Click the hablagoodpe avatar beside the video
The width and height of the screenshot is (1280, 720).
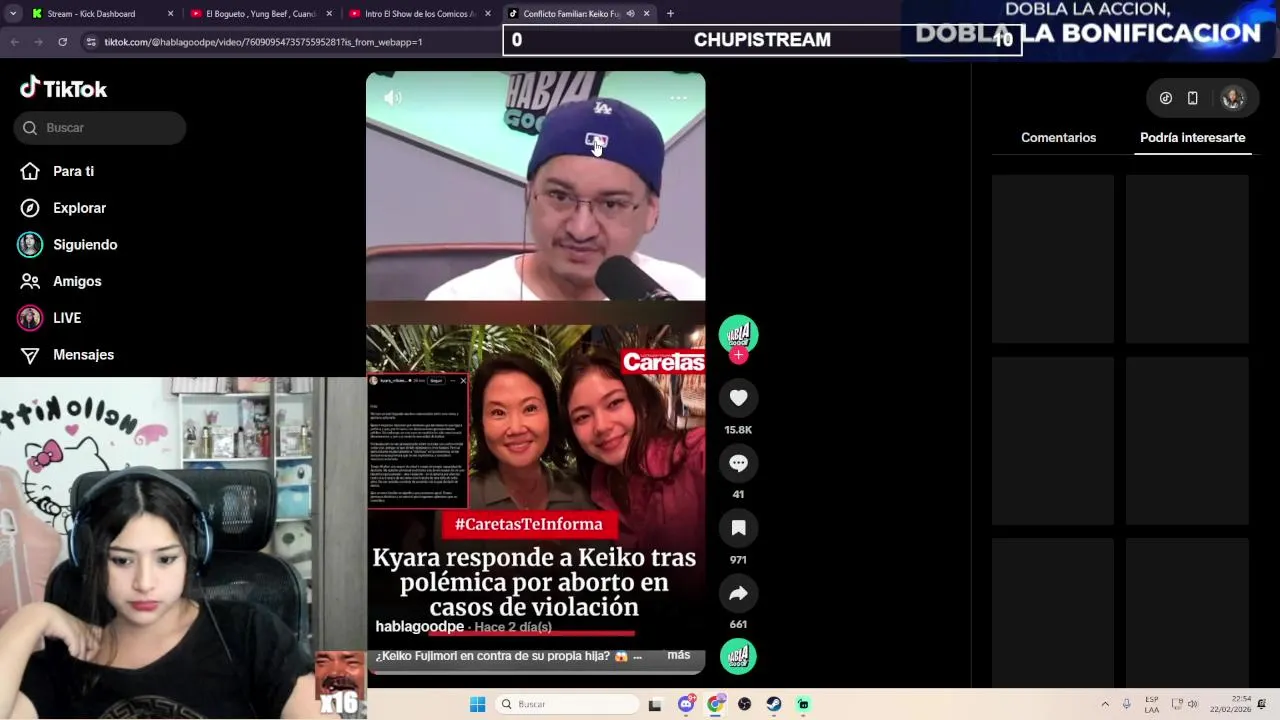click(738, 334)
